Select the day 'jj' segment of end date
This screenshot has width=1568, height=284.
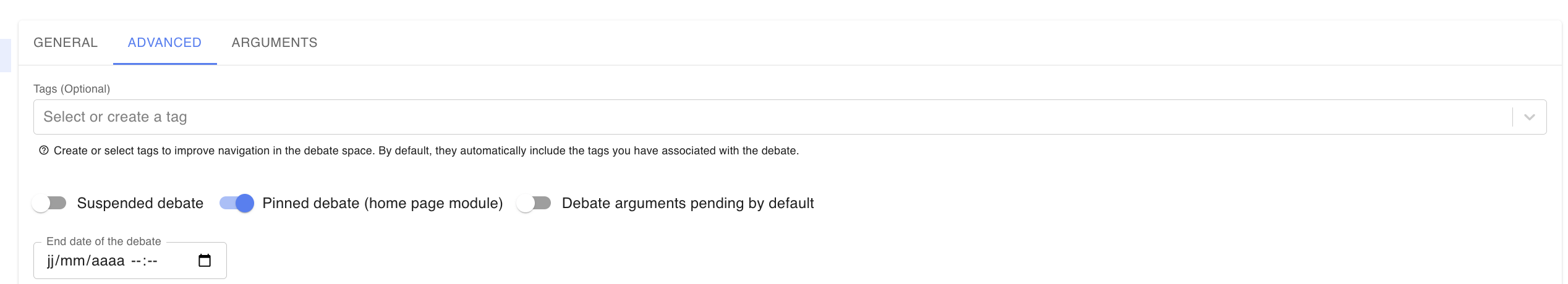click(50, 261)
